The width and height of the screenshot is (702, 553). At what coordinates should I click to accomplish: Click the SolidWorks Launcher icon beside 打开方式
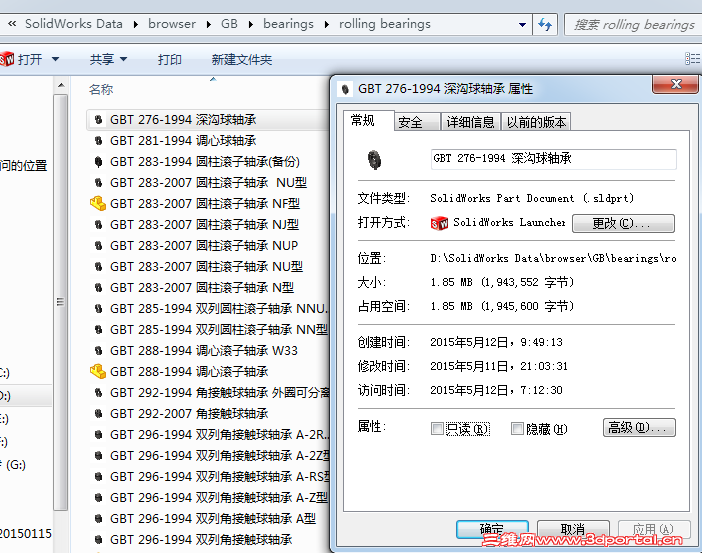click(x=439, y=223)
